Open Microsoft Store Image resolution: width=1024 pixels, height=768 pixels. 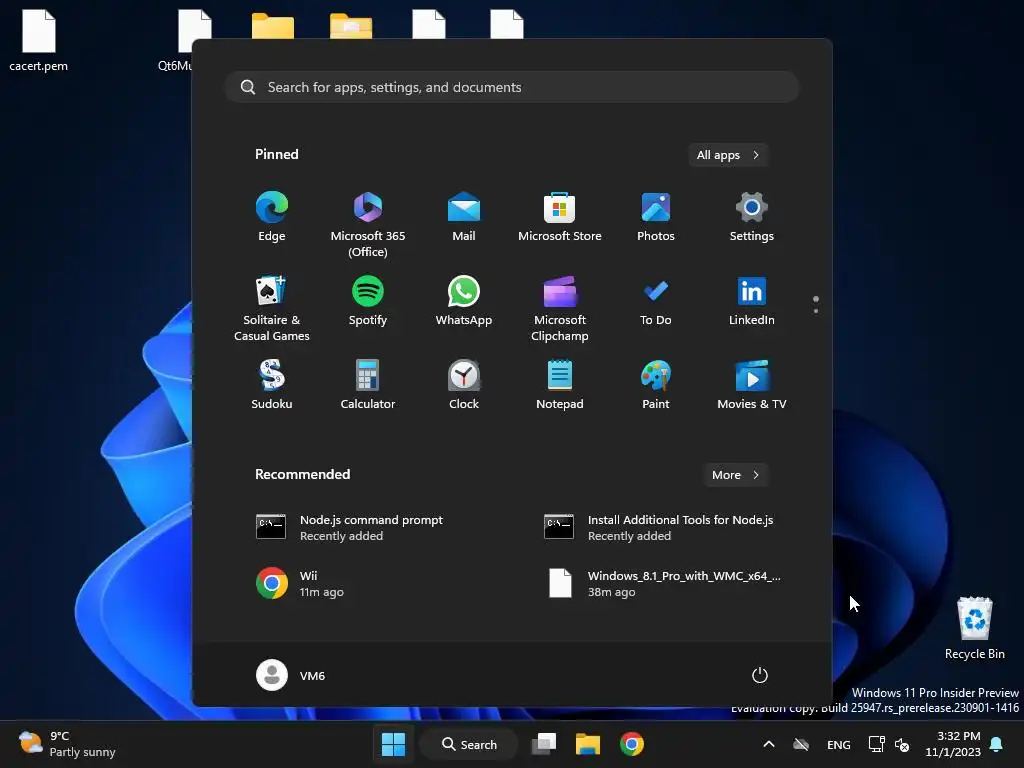coord(560,216)
